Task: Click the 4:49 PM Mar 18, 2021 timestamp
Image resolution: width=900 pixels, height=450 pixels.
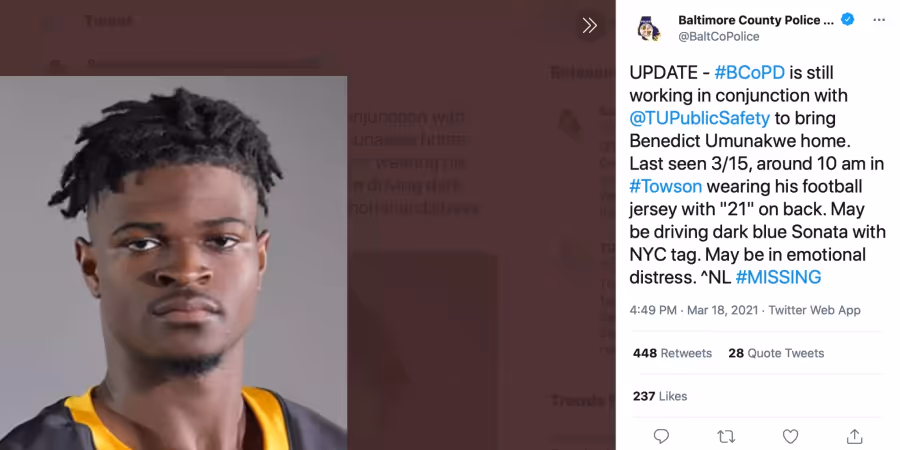Action: click(695, 310)
